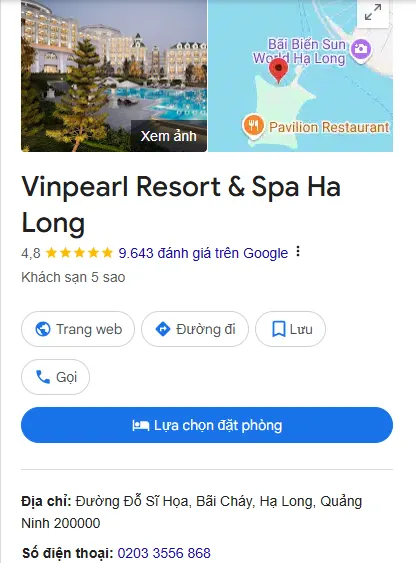Click the Bãi Biển Sun World camera marker

(x=361, y=50)
